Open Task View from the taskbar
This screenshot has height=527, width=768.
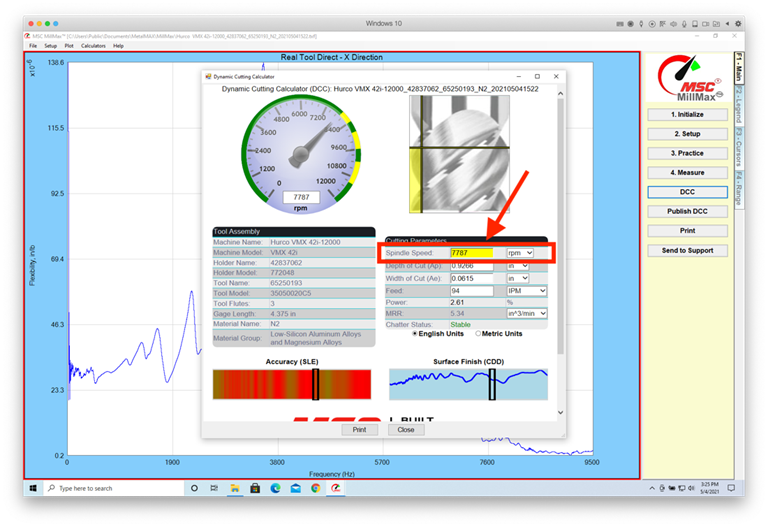214,488
